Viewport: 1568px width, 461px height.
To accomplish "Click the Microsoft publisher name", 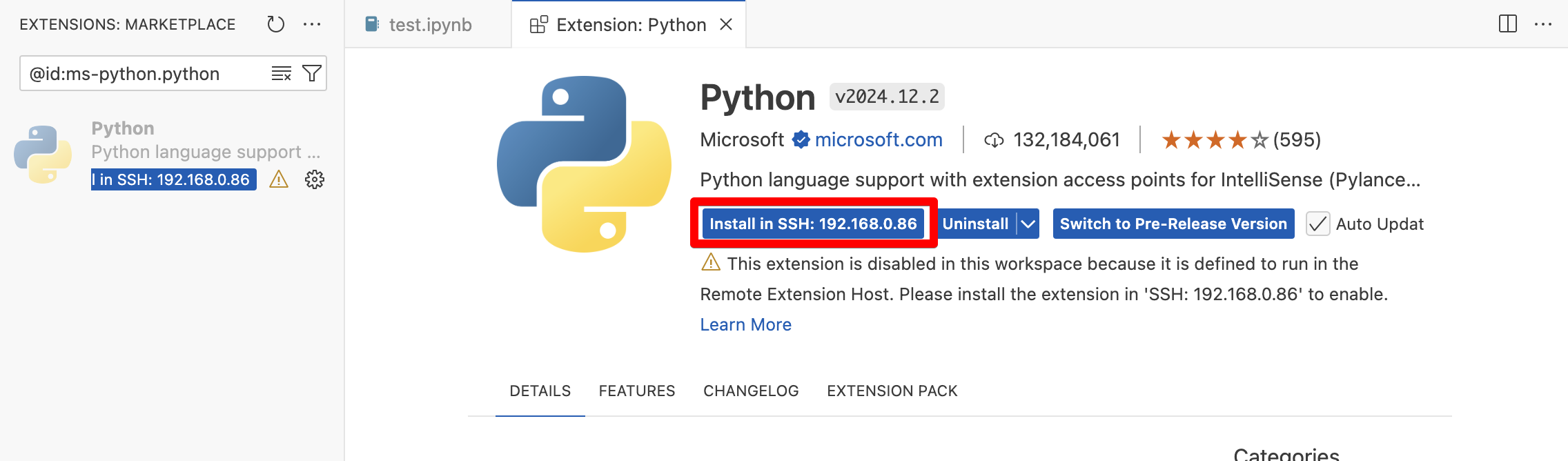I will tap(742, 140).
